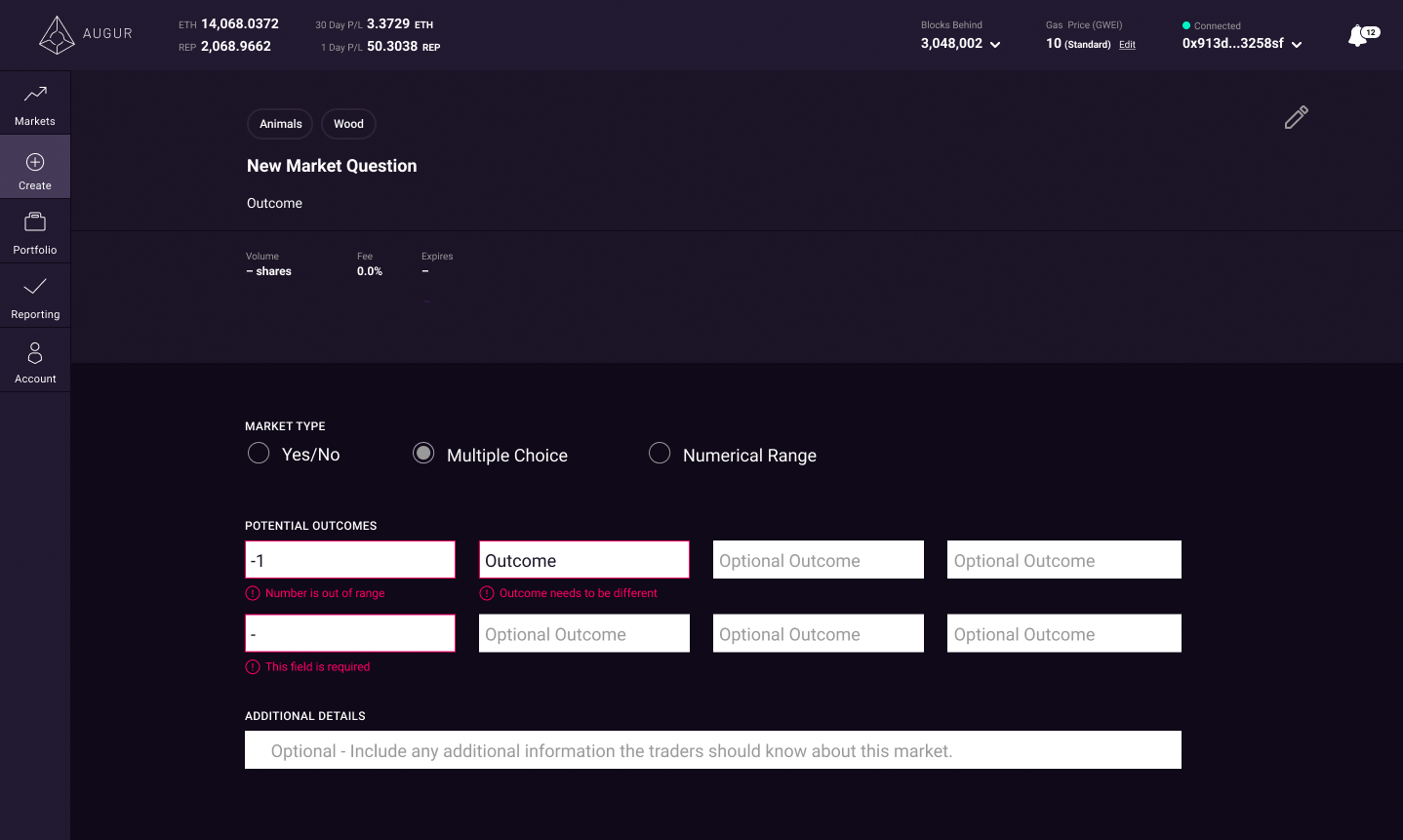1403x840 pixels.
Task: Select the Markets sidebar icon
Action: [x=35, y=102]
